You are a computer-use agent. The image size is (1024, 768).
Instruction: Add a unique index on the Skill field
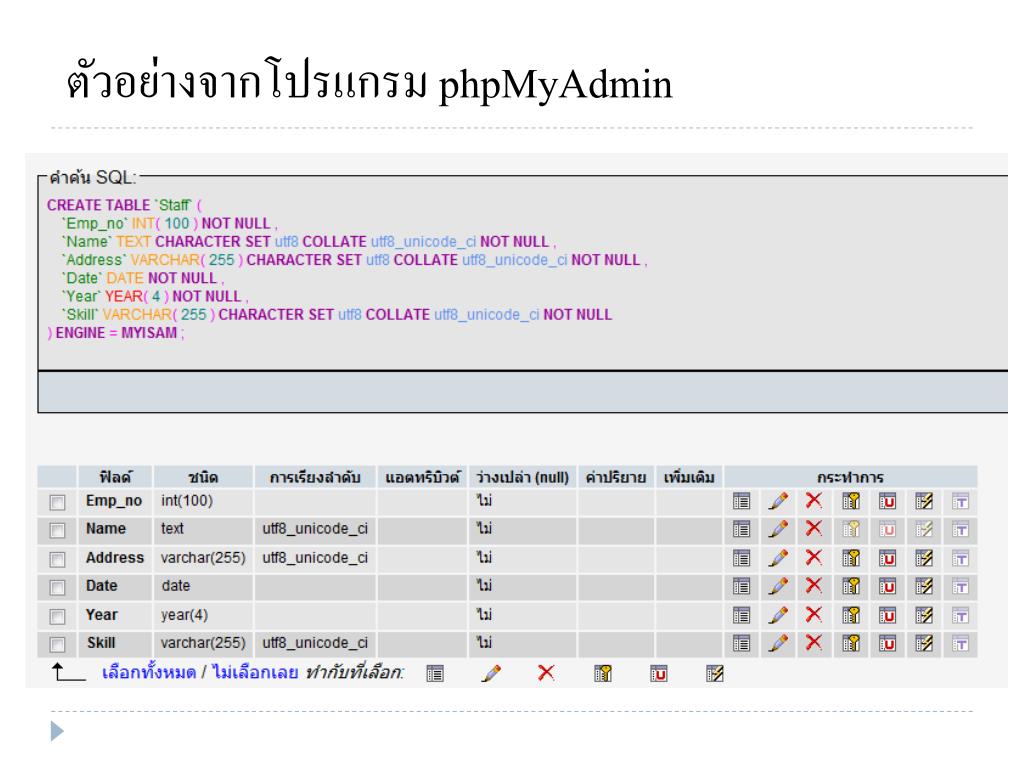(x=888, y=644)
